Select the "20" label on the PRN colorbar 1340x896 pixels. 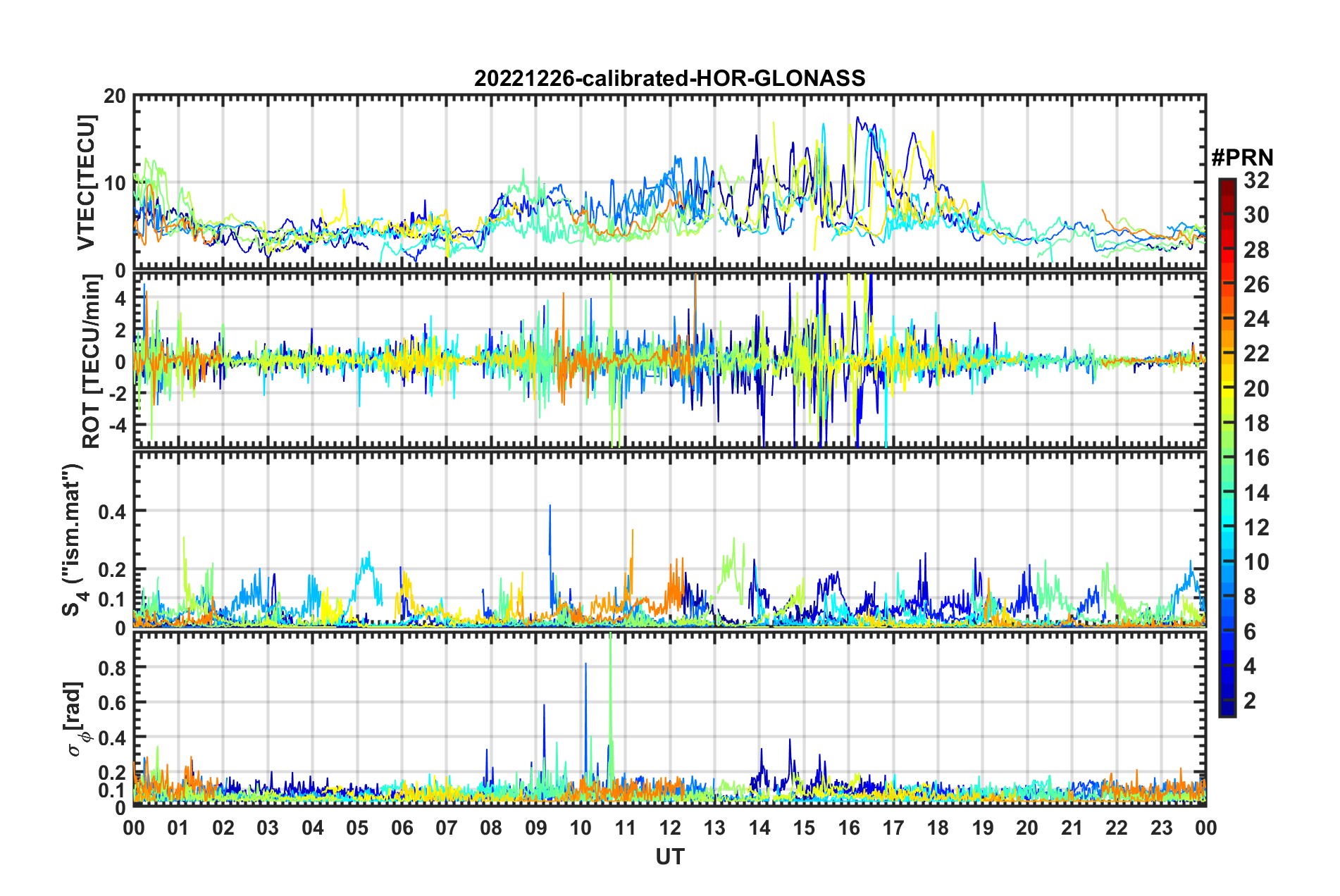[x=1257, y=389]
